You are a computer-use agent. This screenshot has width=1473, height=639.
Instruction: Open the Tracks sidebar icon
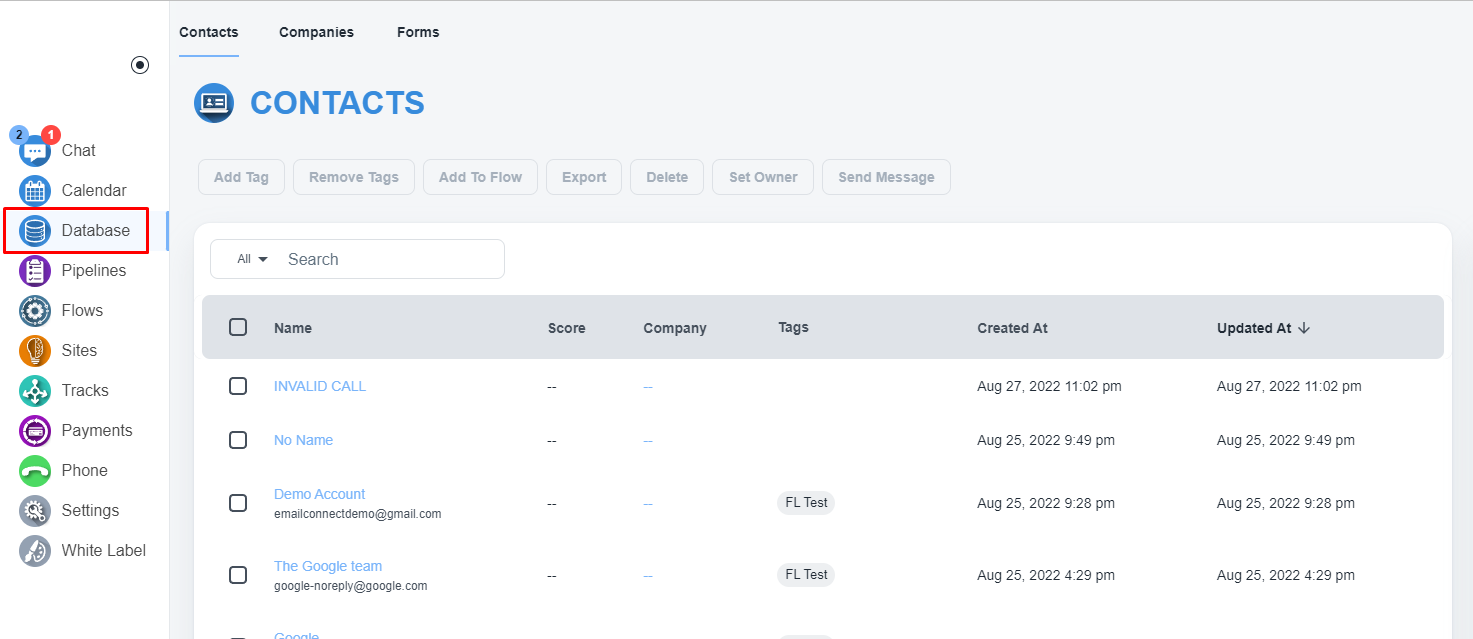tap(35, 391)
